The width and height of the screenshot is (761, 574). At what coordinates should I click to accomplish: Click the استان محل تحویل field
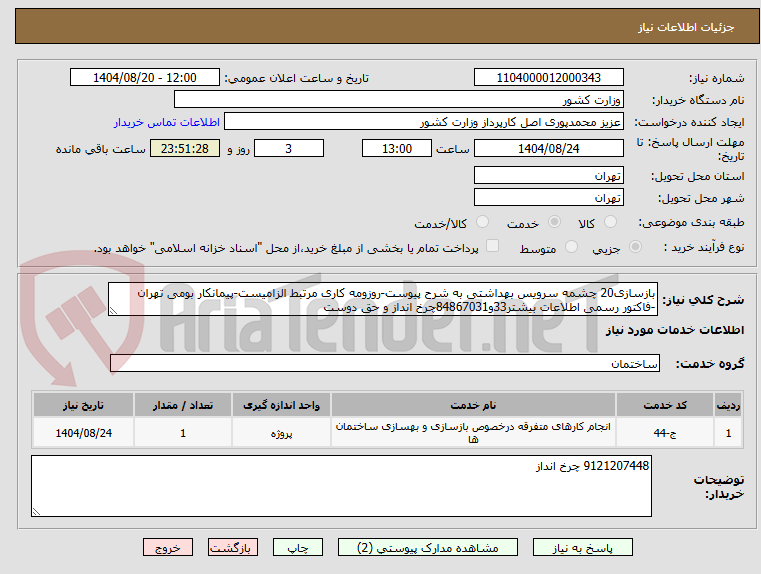pyautogui.click(x=548, y=176)
